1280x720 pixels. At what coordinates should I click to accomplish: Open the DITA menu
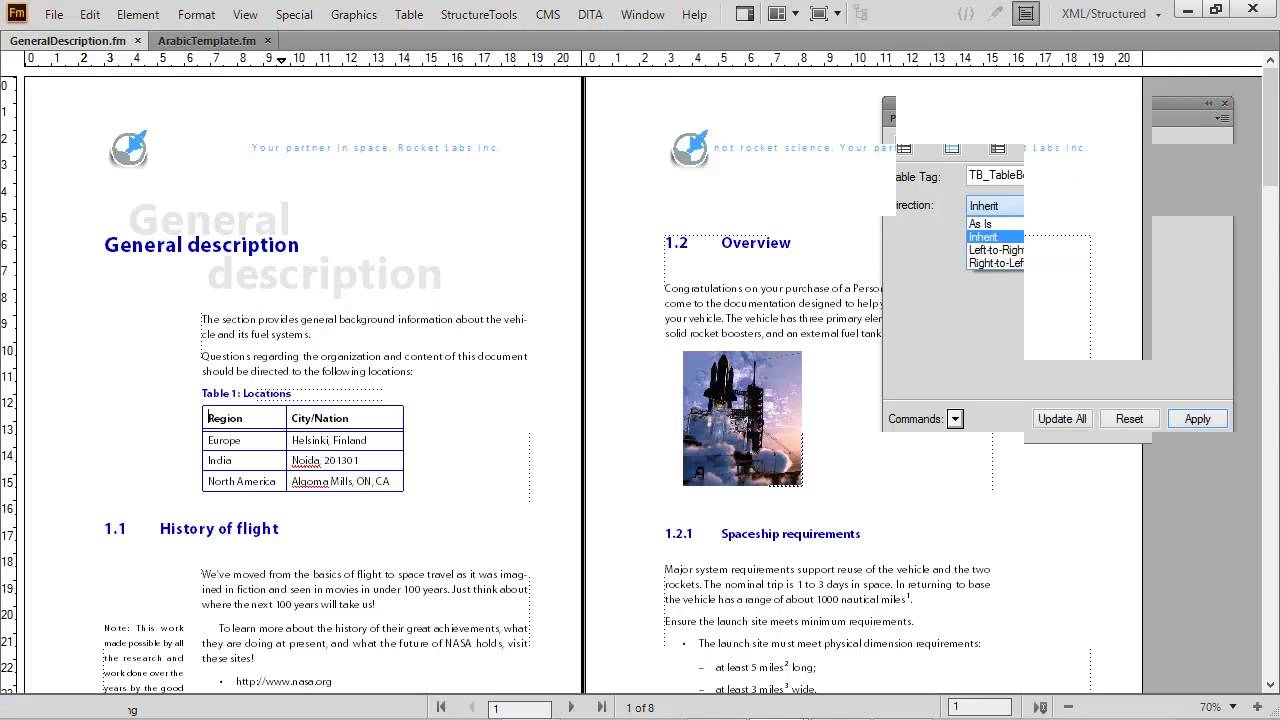pyautogui.click(x=590, y=14)
